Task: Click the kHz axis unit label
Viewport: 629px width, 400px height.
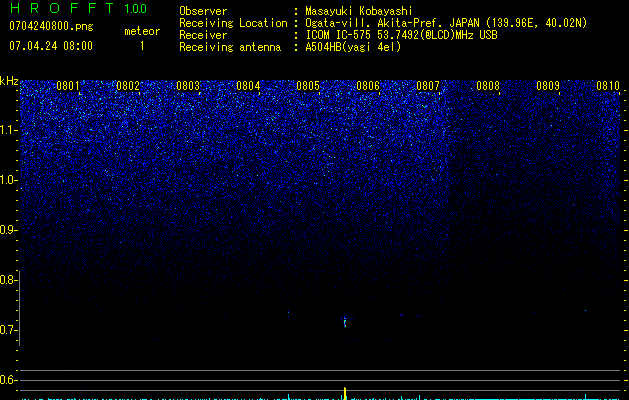Action: [x=9, y=81]
